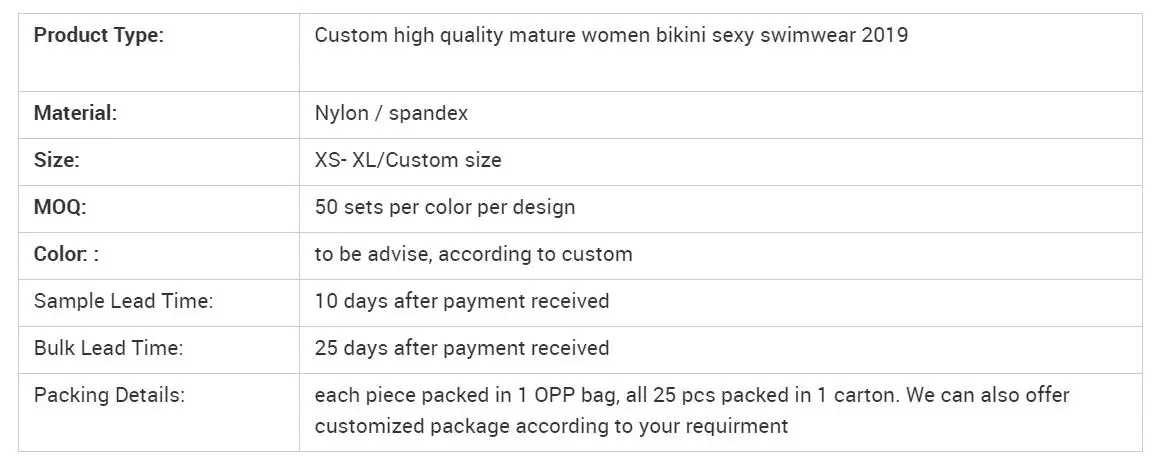Click the 25 days after payment text
1163x458 pixels.
click(x=462, y=348)
